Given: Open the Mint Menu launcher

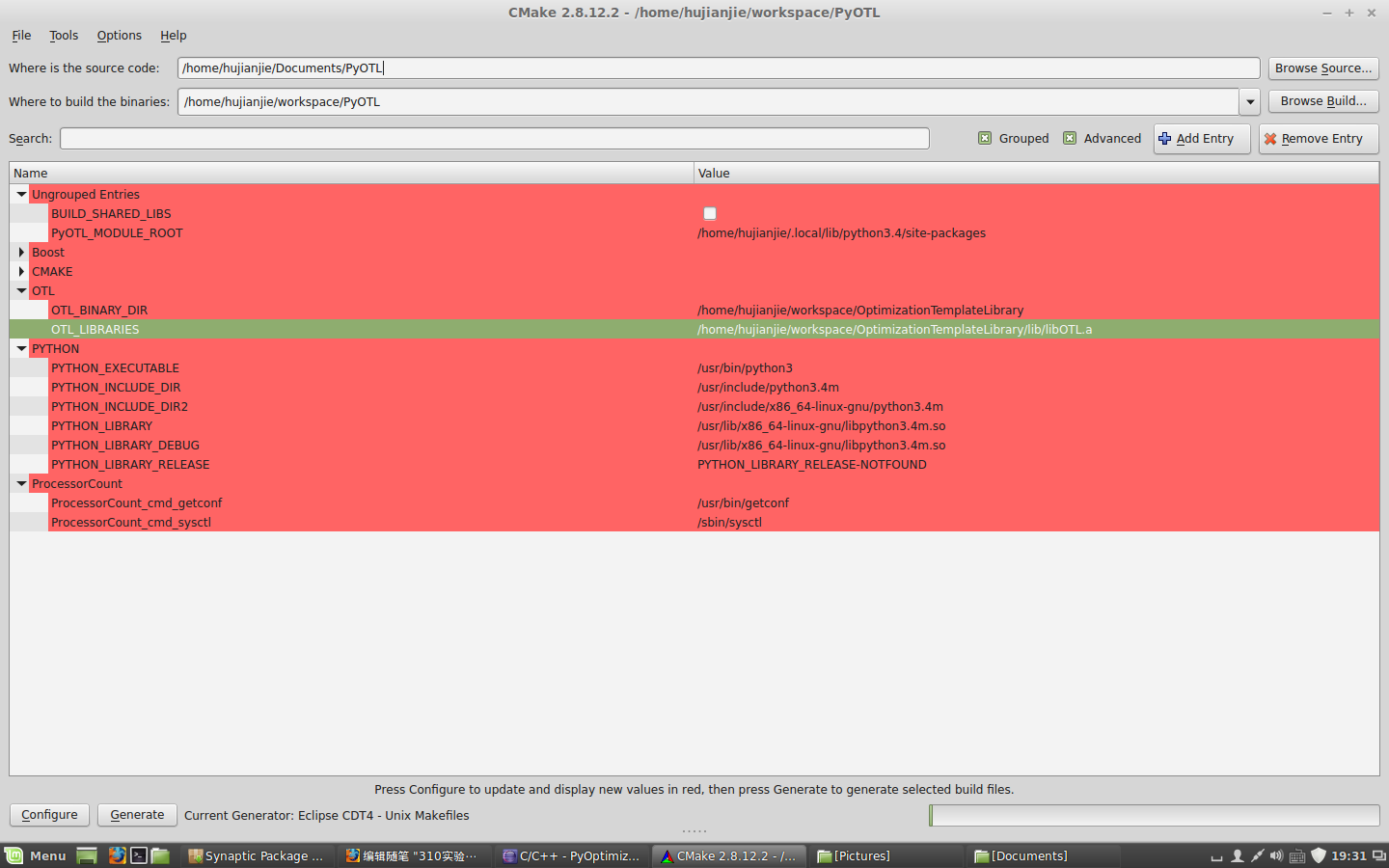Looking at the screenshot, I should click(36, 855).
